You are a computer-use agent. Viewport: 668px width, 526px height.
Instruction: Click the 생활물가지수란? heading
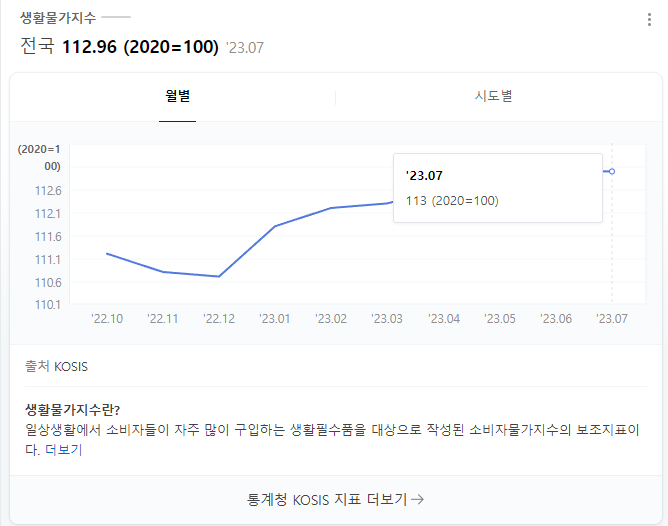[72, 410]
